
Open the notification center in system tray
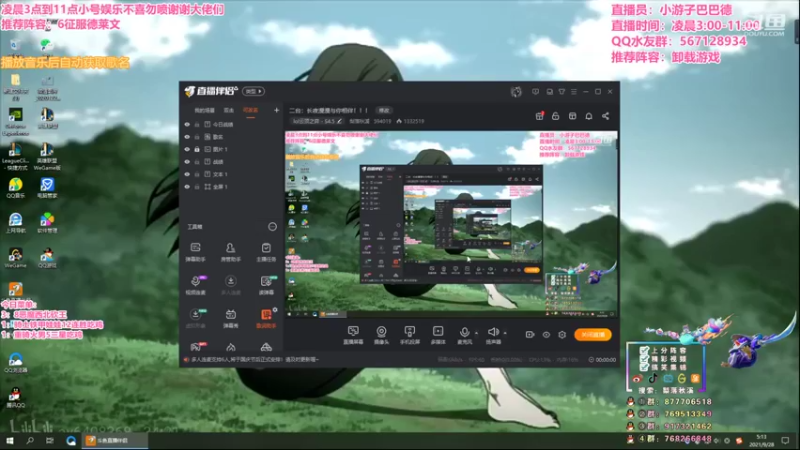[785, 440]
